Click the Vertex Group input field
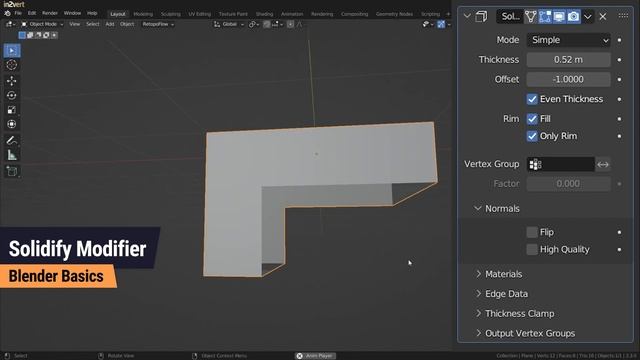The image size is (640, 360). coord(560,164)
